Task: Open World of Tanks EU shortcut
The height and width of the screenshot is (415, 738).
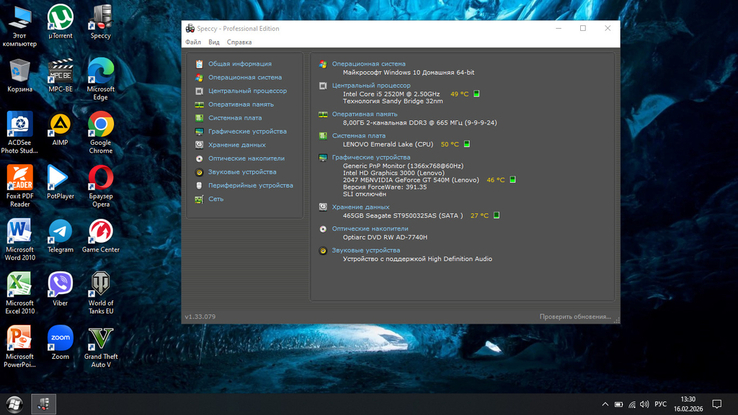Action: click(x=101, y=293)
